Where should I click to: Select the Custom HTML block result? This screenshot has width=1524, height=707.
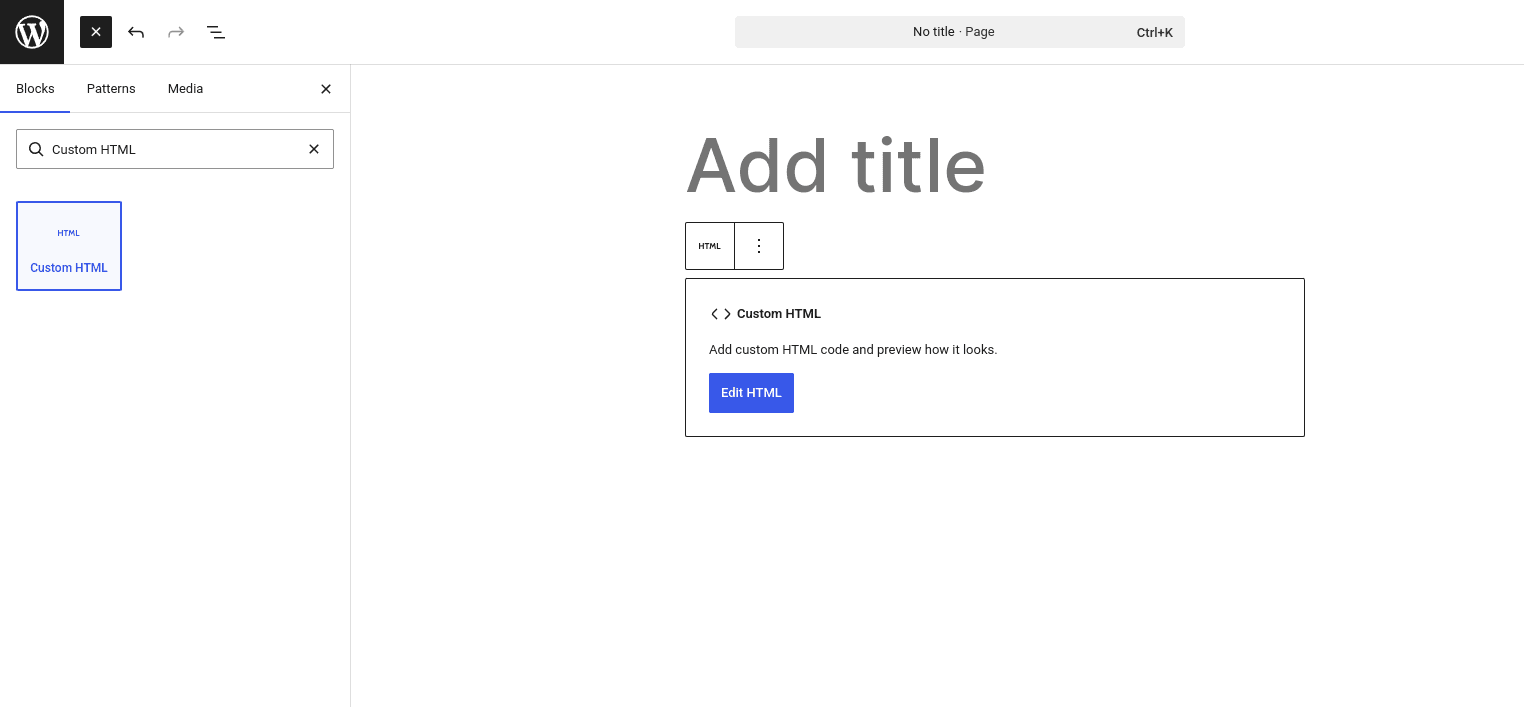(x=68, y=245)
